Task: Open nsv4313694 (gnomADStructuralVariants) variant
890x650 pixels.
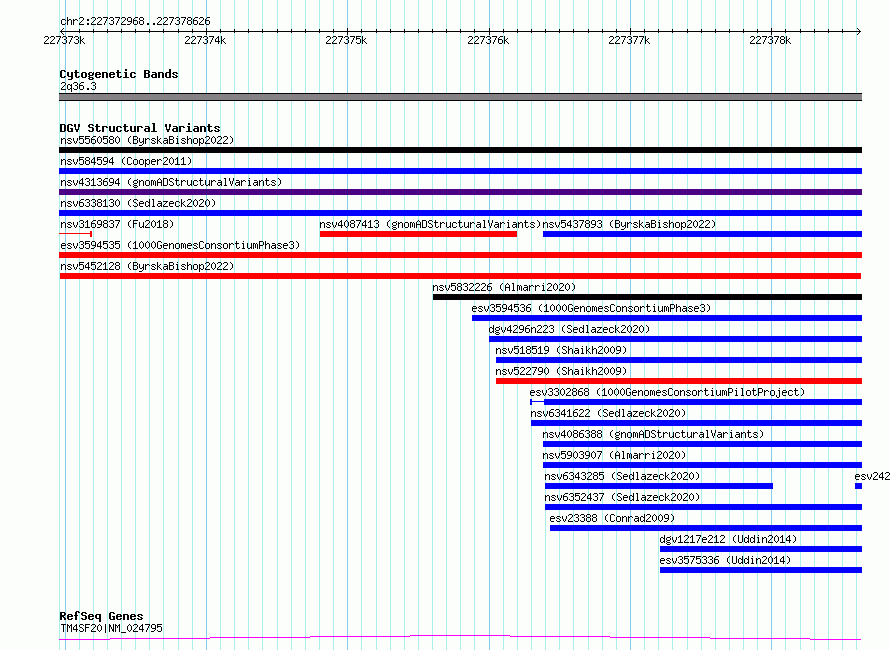Action: (x=171, y=182)
